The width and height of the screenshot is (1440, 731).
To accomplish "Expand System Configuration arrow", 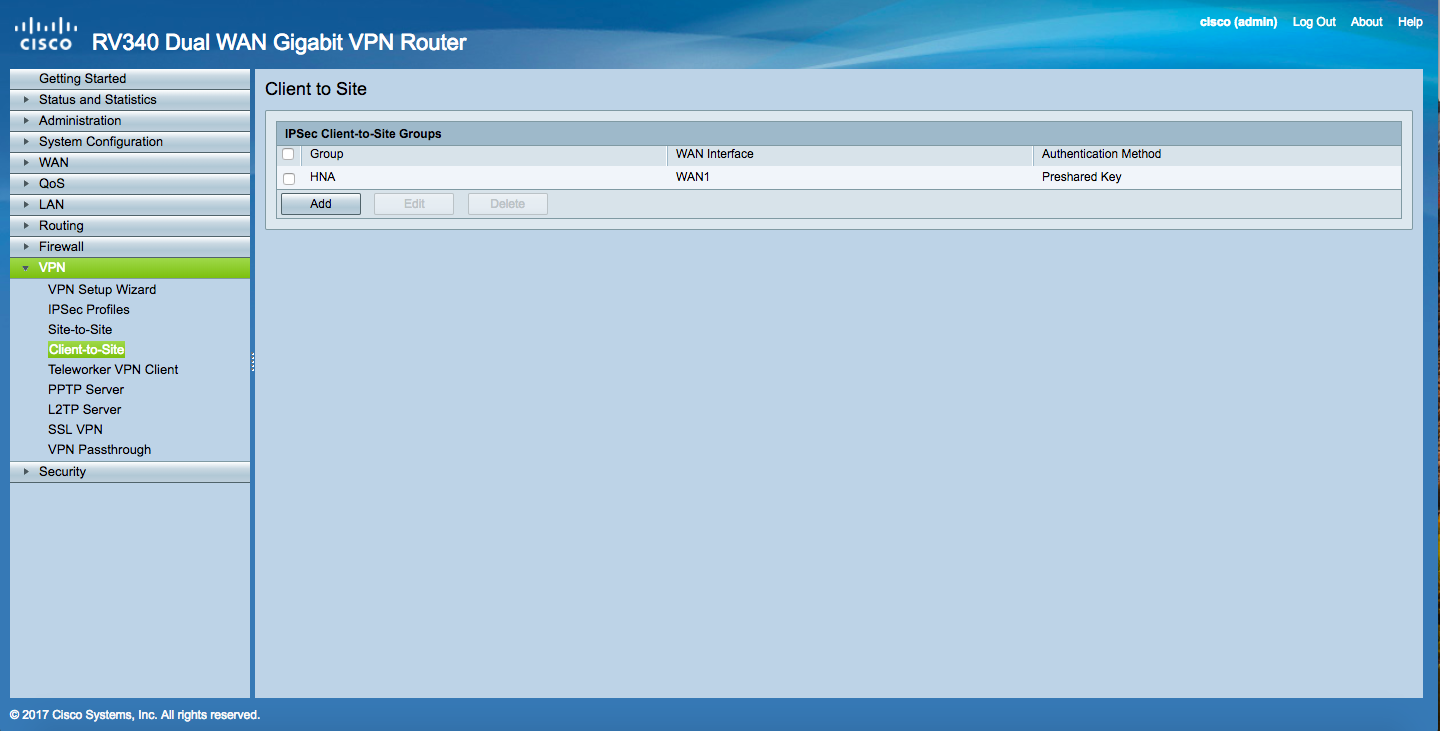I will pyautogui.click(x=26, y=142).
